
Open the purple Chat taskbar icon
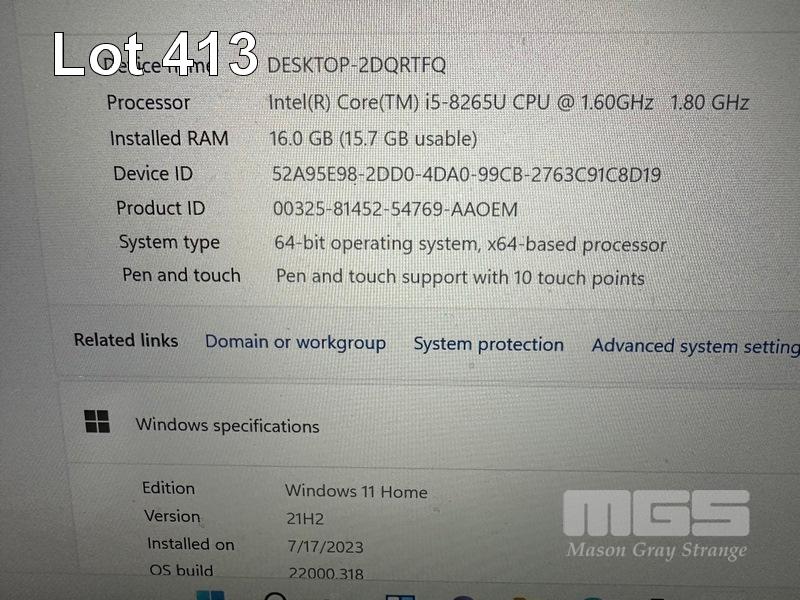pyautogui.click(x=464, y=597)
